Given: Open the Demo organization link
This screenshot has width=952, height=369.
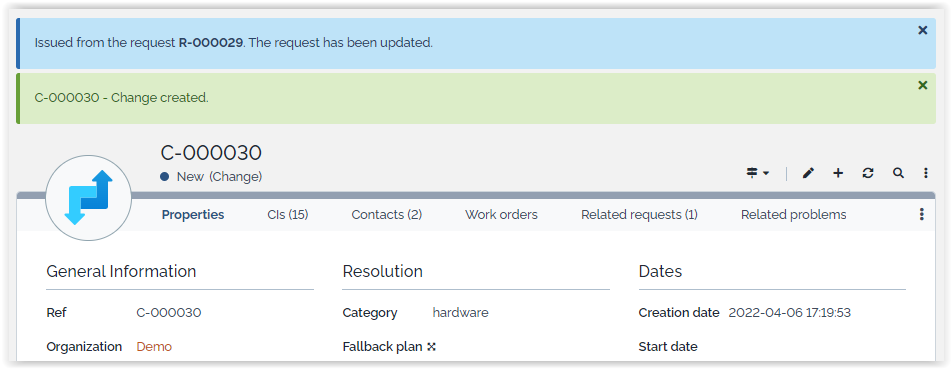Looking at the screenshot, I should click(x=154, y=347).
